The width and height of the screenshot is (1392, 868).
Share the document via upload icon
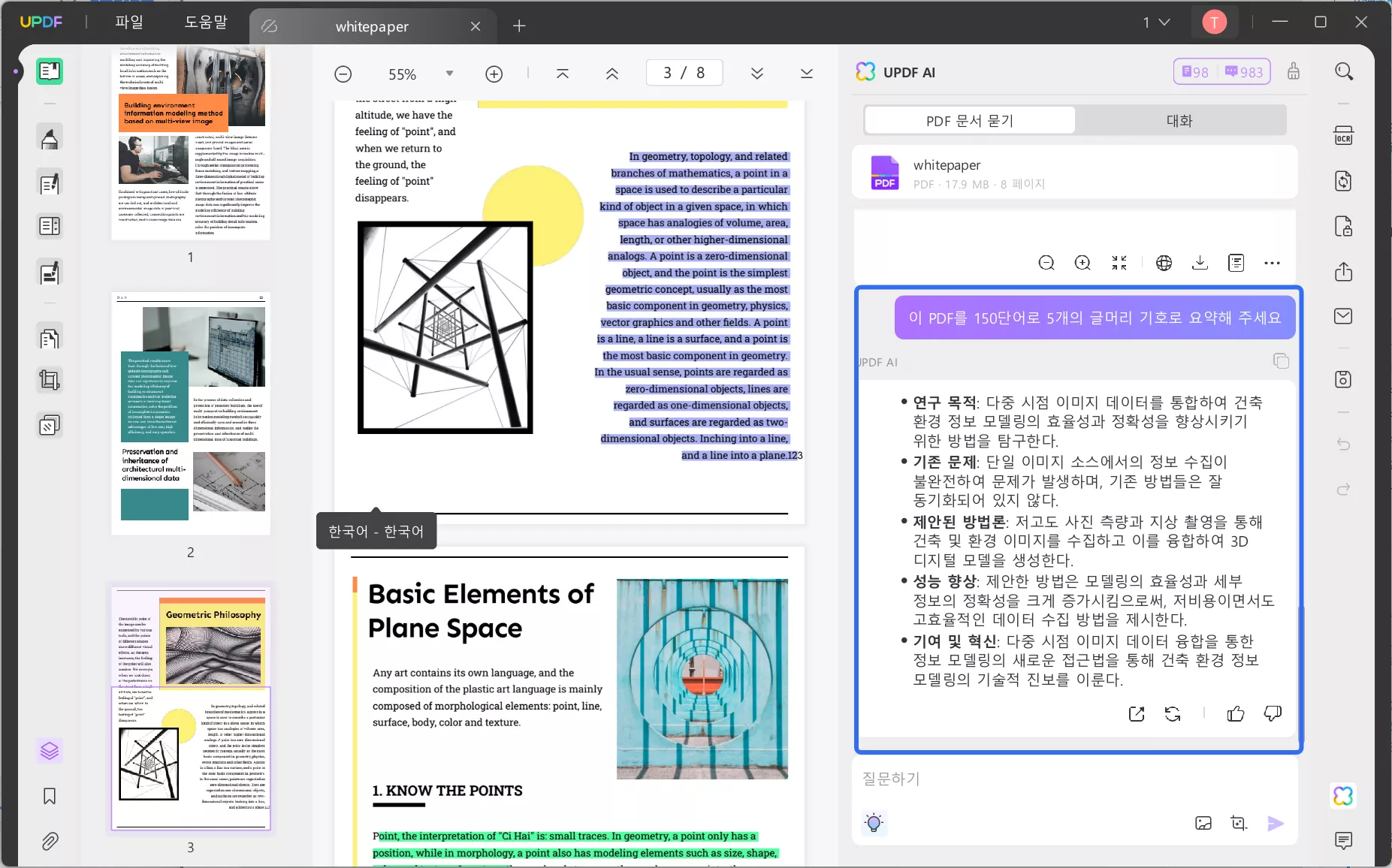[1344, 271]
